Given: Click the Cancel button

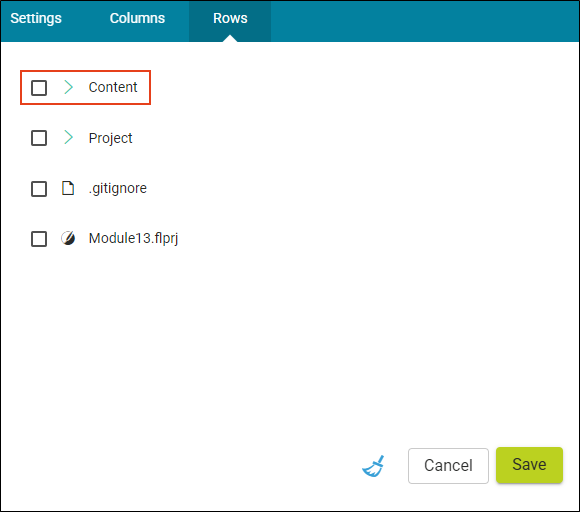Looking at the screenshot, I should (448, 466).
